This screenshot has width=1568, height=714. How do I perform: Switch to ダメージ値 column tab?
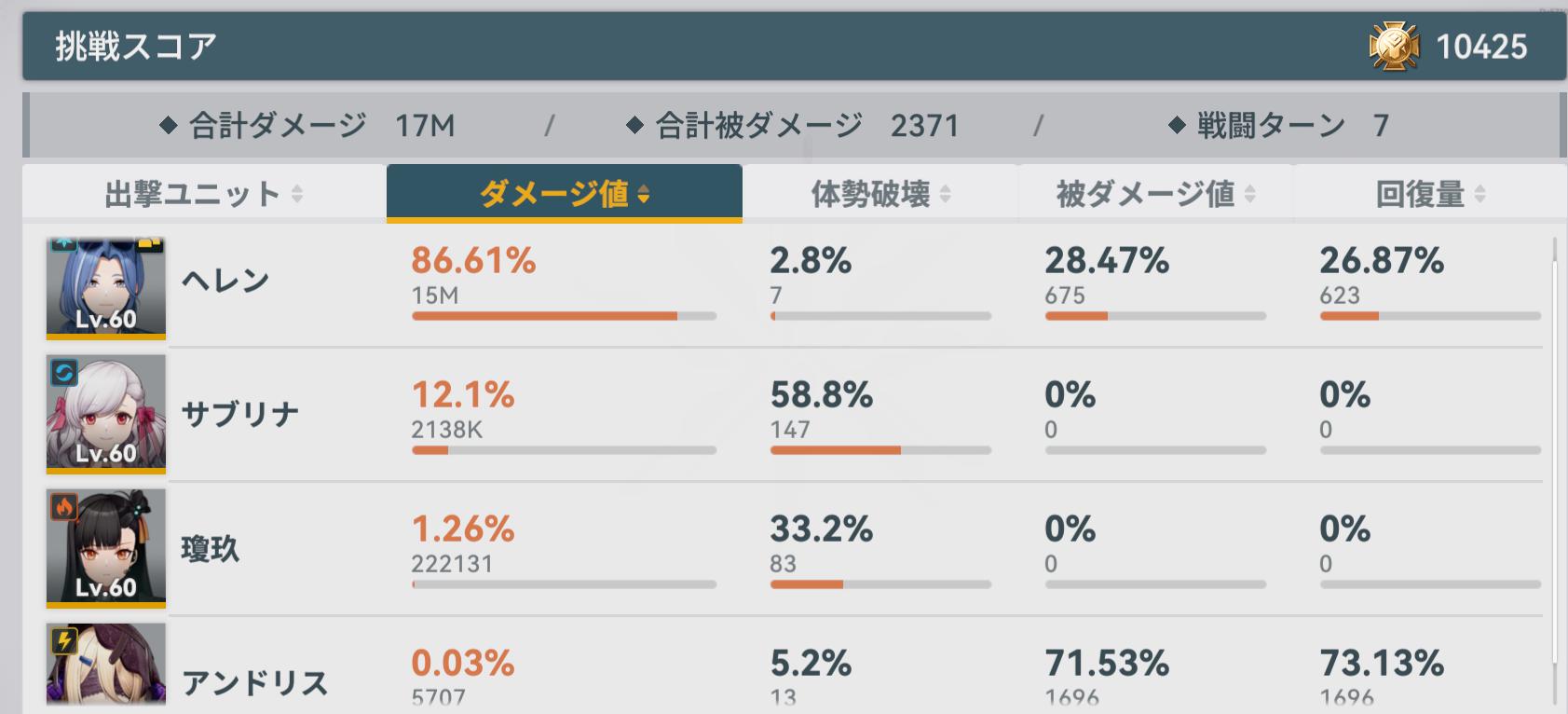pos(565,194)
